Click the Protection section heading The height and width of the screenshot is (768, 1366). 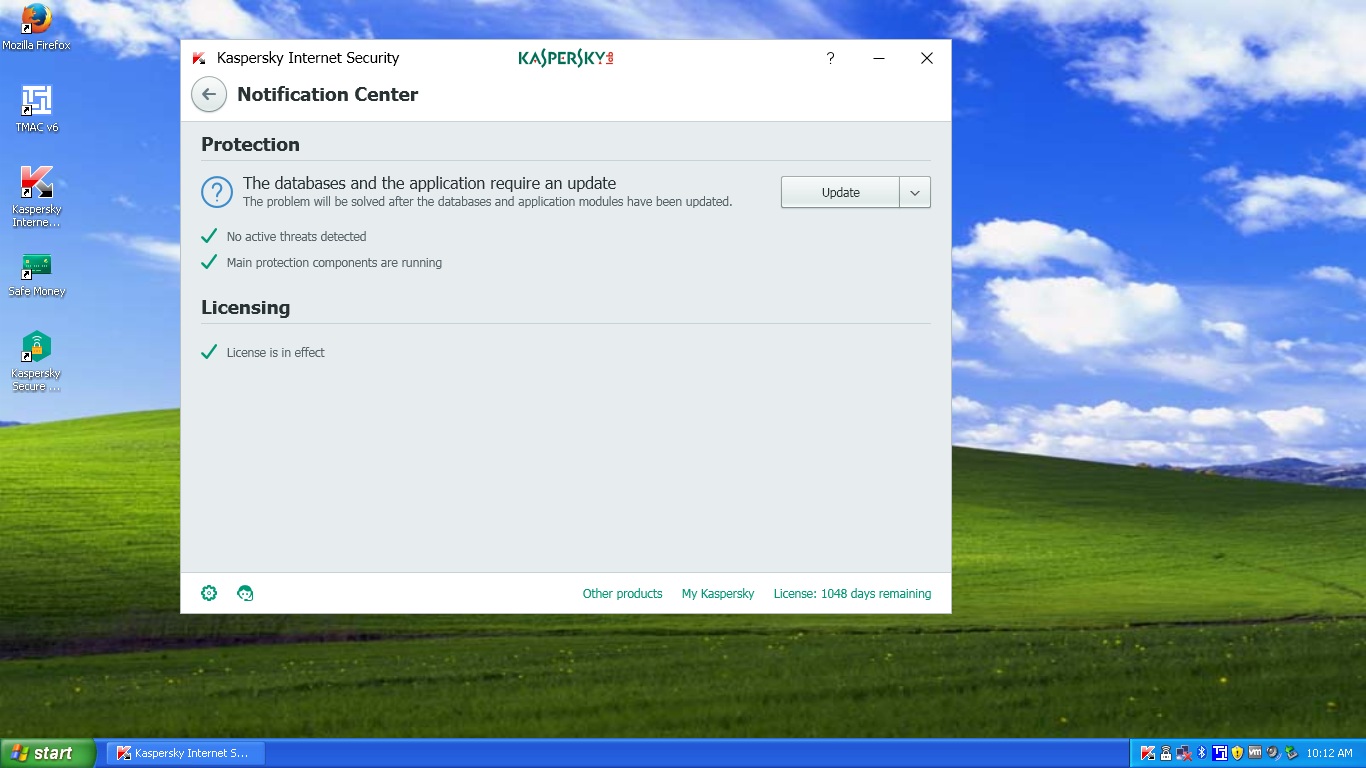pos(250,145)
